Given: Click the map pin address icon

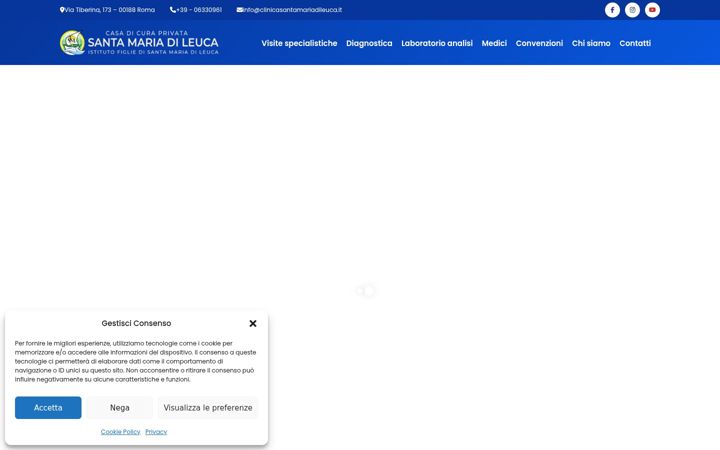Looking at the screenshot, I should (x=62, y=10).
